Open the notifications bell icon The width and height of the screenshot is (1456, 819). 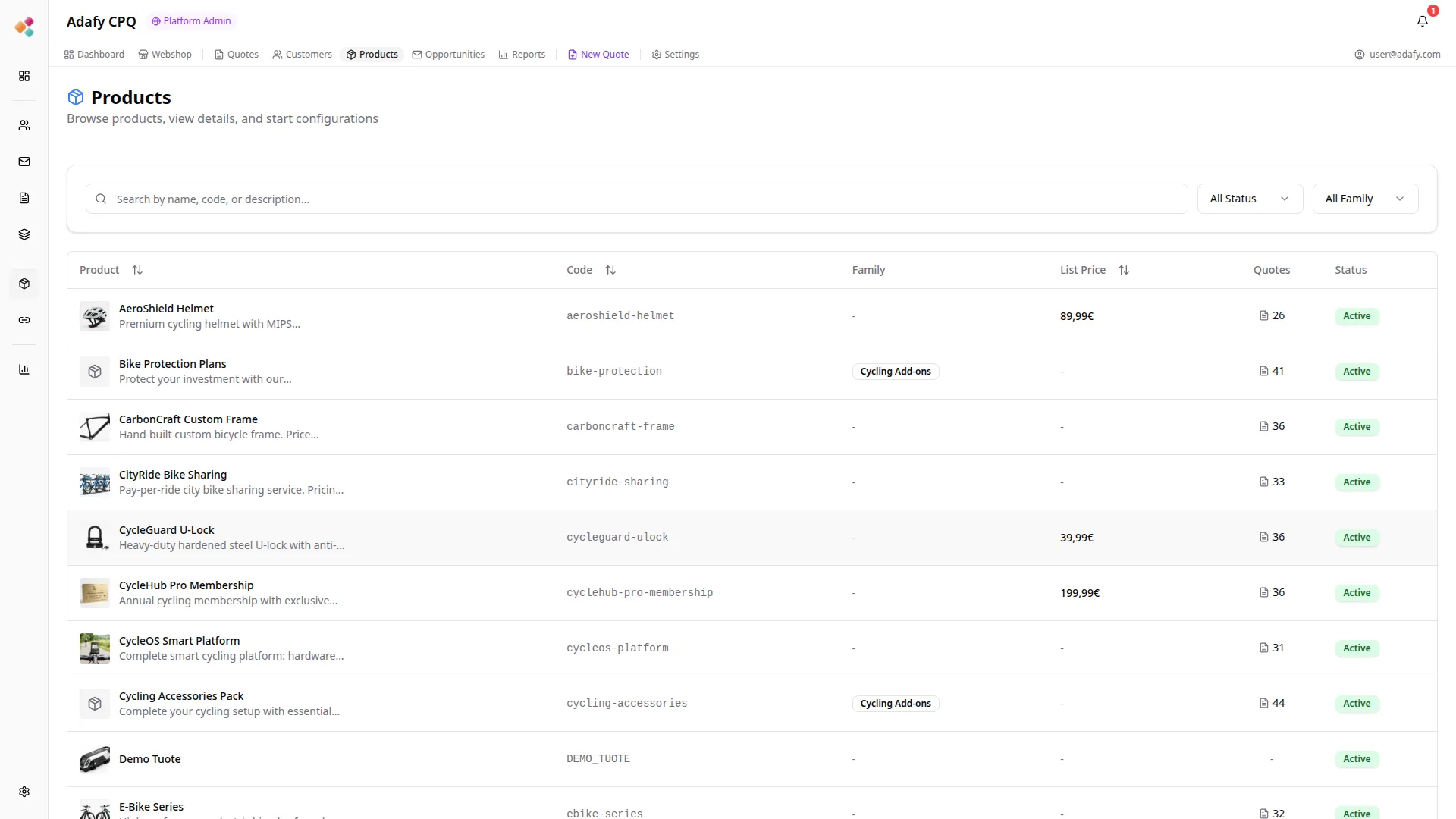coord(1422,21)
